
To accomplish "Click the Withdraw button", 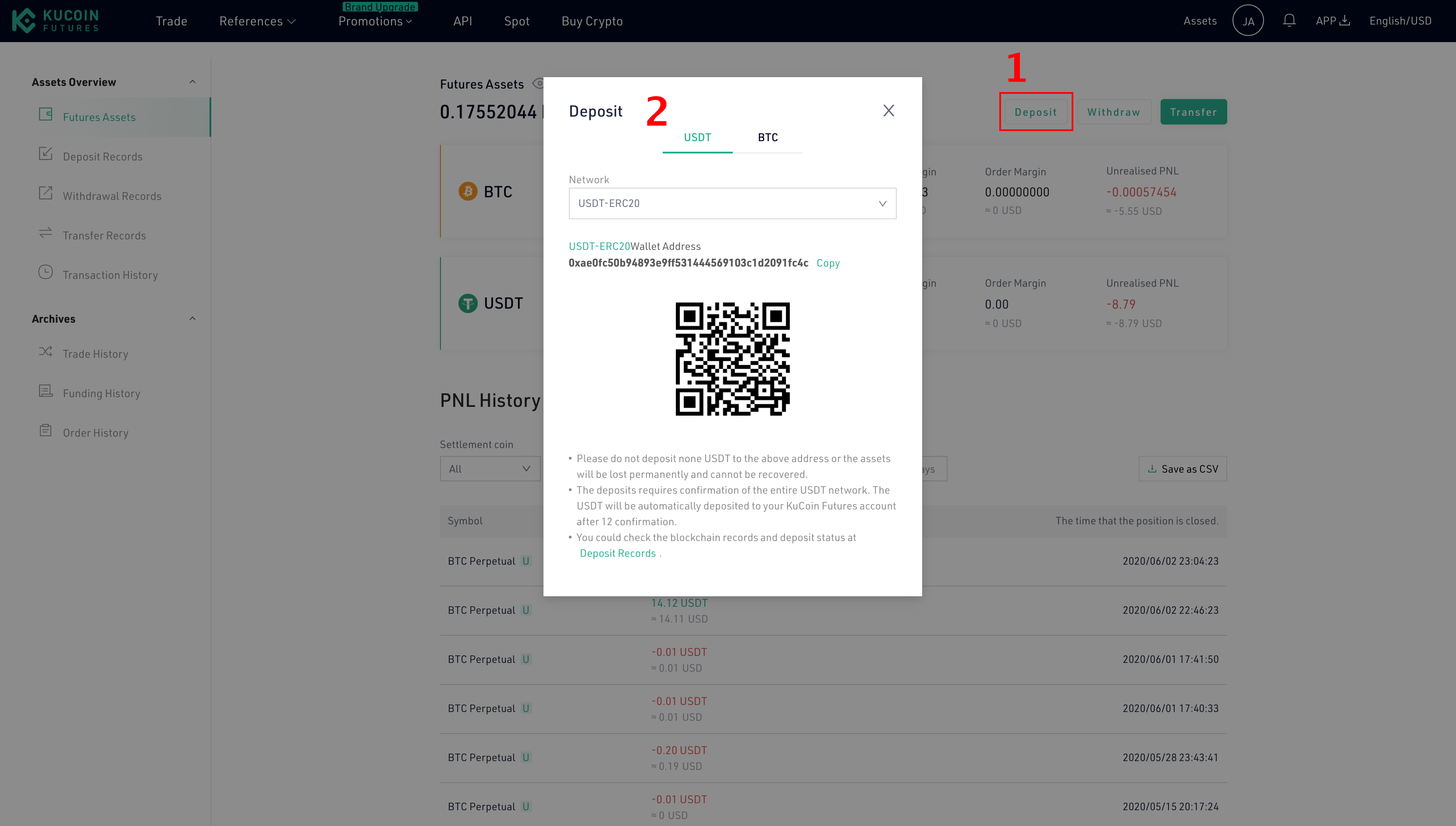I will tap(1113, 111).
